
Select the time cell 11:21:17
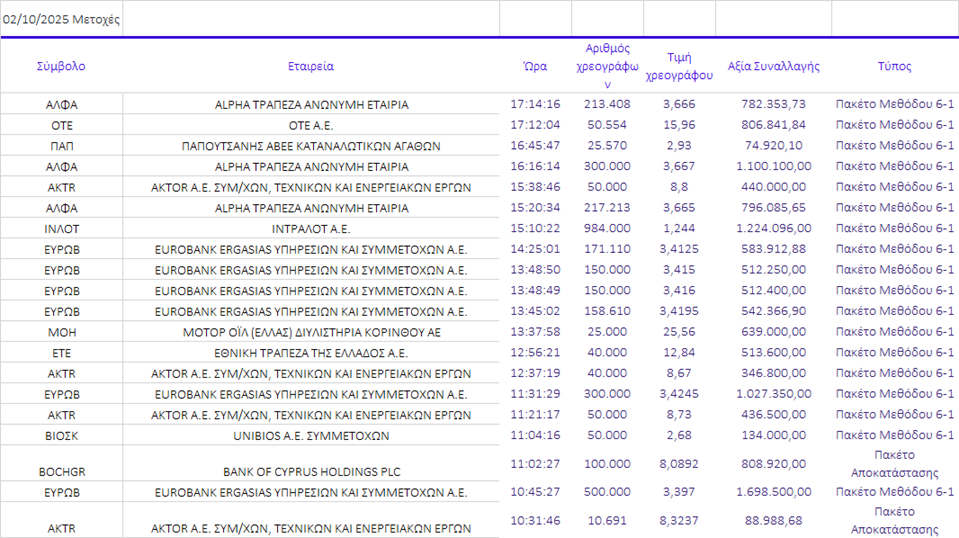[535, 415]
